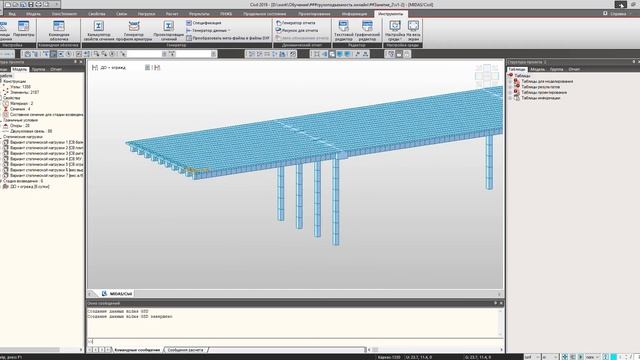Click the help icon near Справка
This screenshot has width=640, height=360.
click(605, 13)
